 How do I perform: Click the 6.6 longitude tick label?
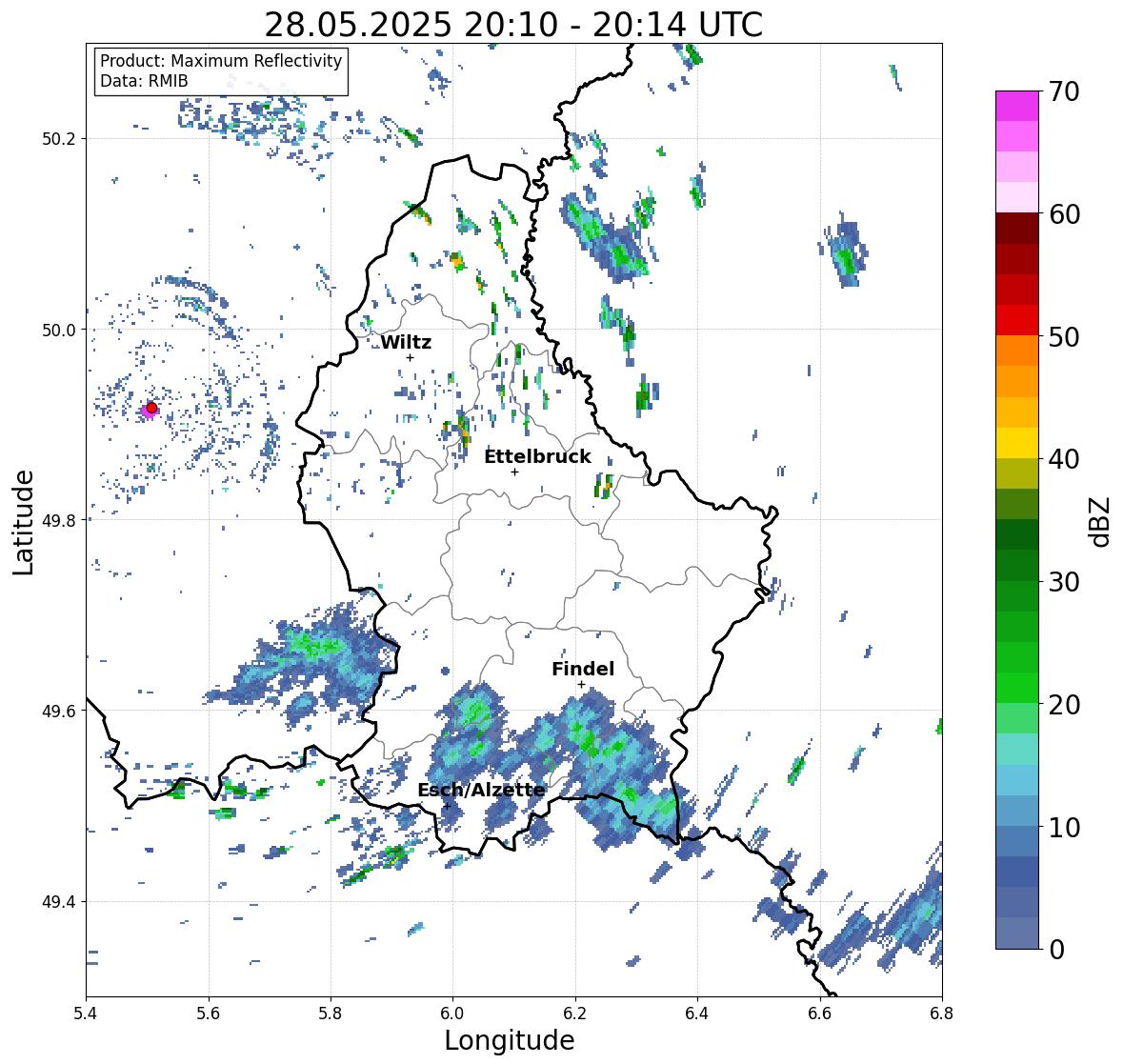(x=820, y=1014)
